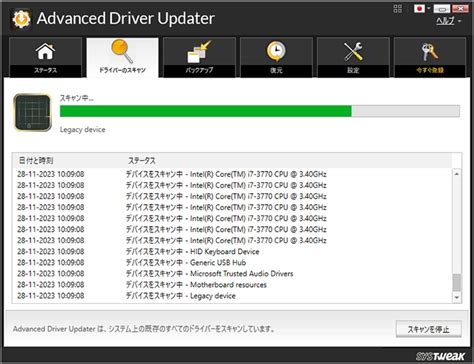Click the 日付と時刻 column header
Image resolution: width=474 pixels, height=364 pixels.
tap(36, 161)
